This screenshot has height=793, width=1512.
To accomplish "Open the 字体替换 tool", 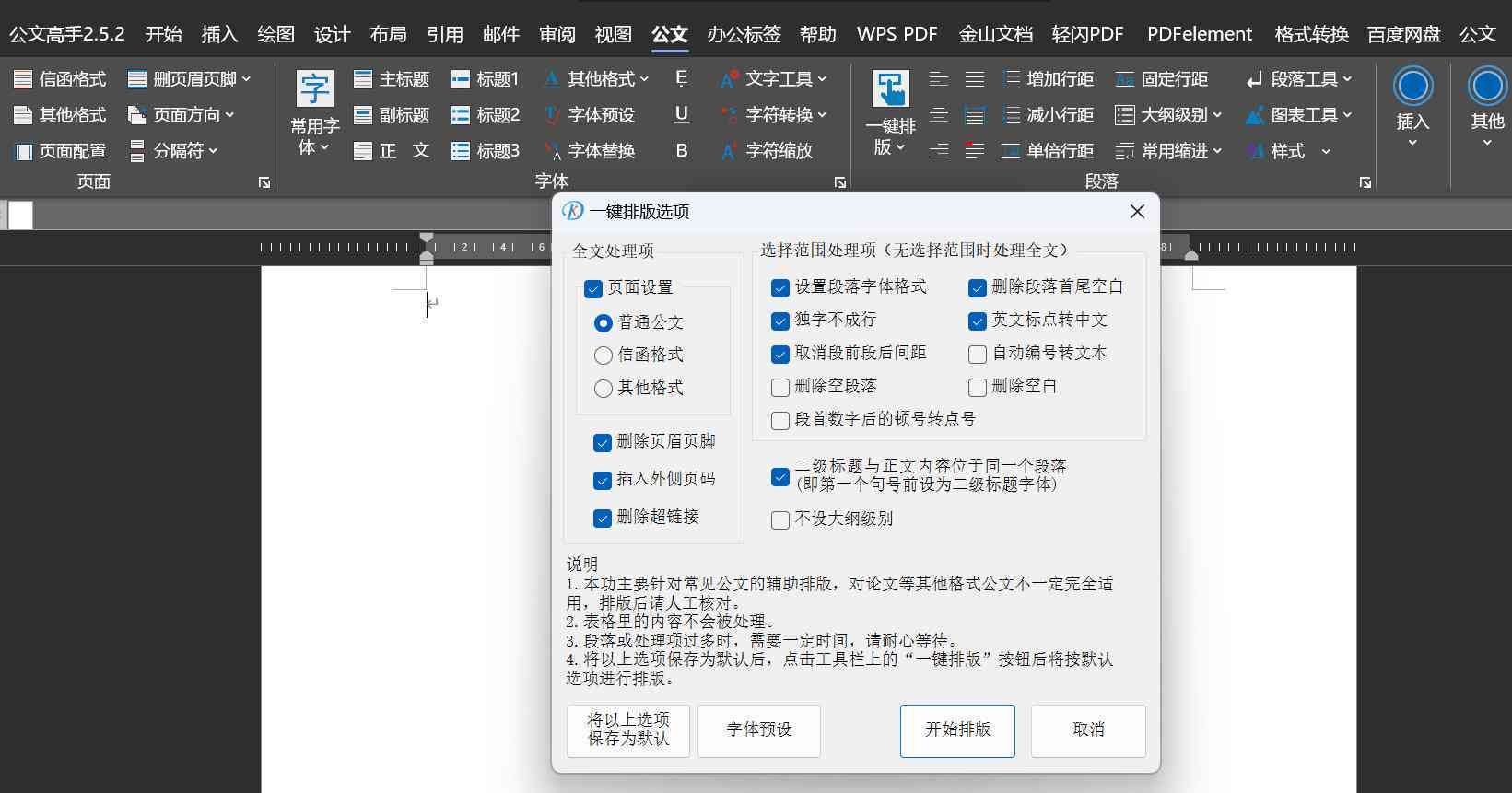I will pyautogui.click(x=590, y=151).
